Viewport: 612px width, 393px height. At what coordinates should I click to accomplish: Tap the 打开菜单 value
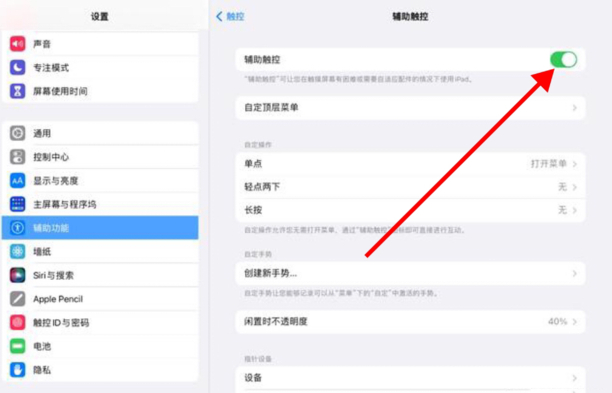[548, 164]
